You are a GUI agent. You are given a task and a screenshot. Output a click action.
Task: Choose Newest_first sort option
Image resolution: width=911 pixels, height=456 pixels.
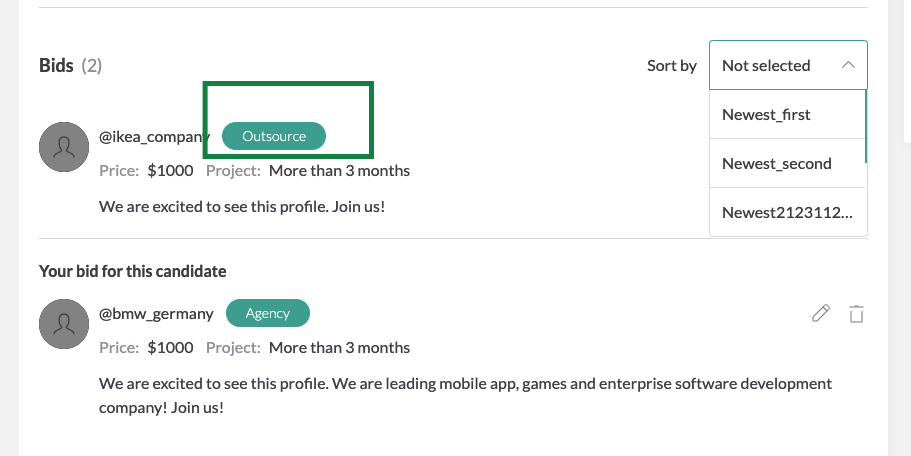click(x=766, y=114)
